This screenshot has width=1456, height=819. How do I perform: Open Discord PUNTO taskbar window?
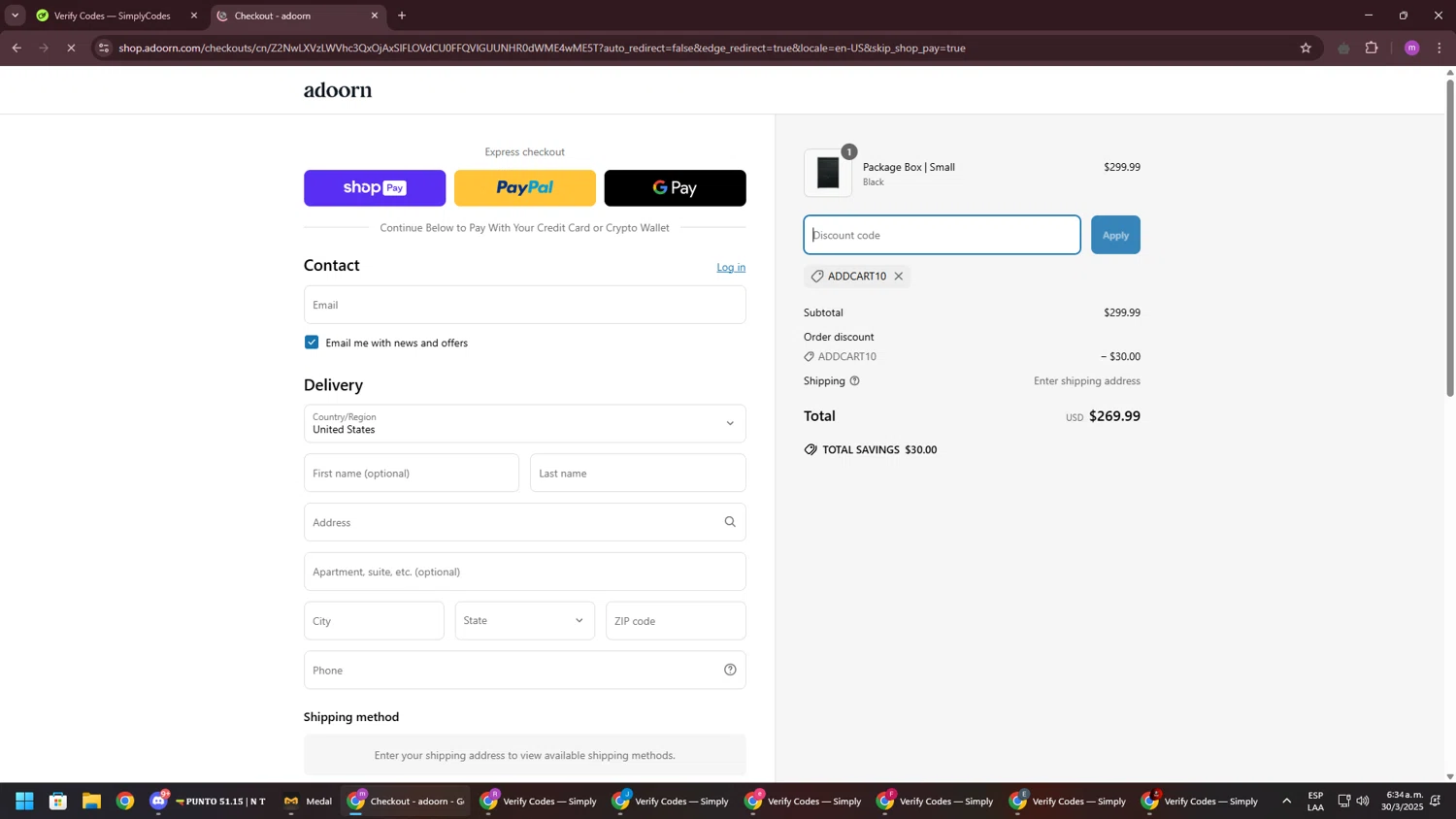coord(208,802)
